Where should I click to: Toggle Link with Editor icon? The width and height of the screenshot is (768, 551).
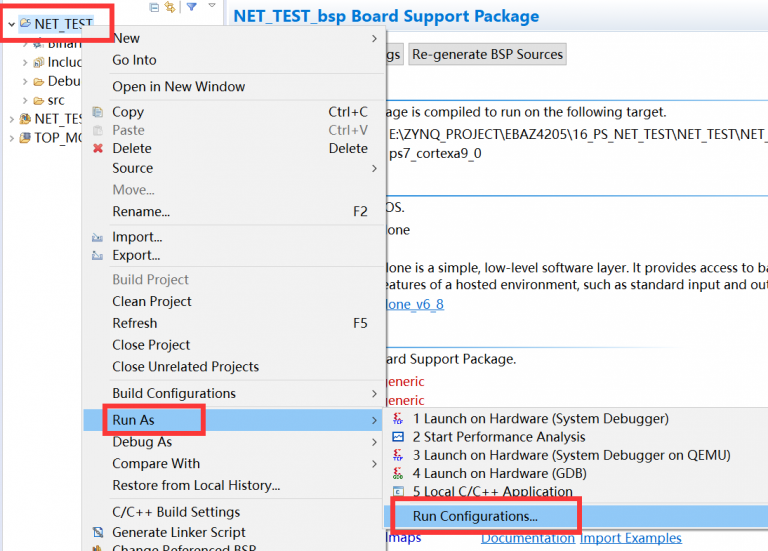pos(170,7)
